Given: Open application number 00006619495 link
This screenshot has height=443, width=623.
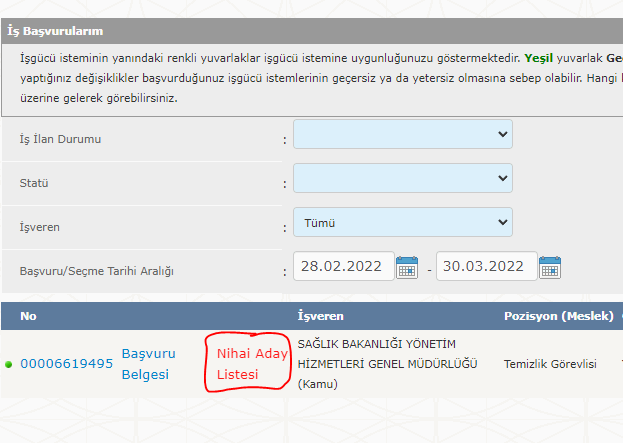Looking at the screenshot, I should click(x=66, y=364).
